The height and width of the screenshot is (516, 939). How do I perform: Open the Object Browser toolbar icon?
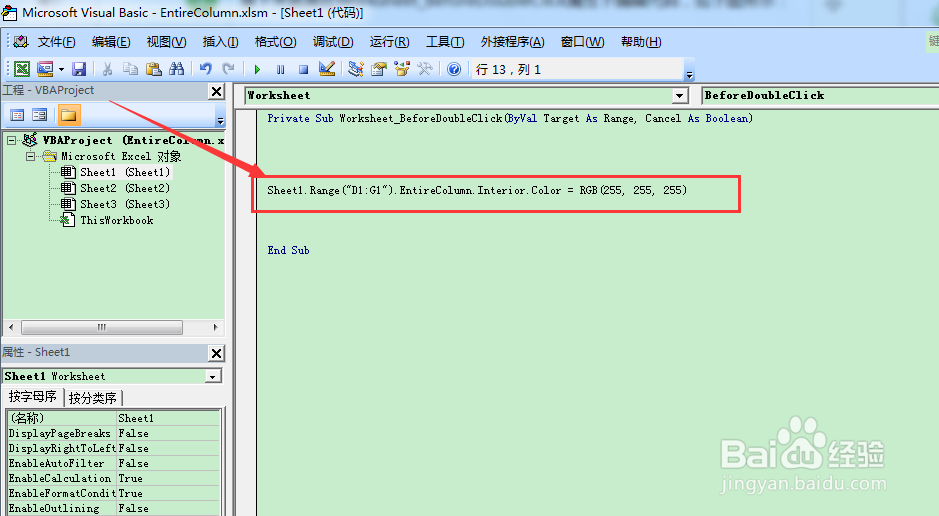tap(401, 69)
